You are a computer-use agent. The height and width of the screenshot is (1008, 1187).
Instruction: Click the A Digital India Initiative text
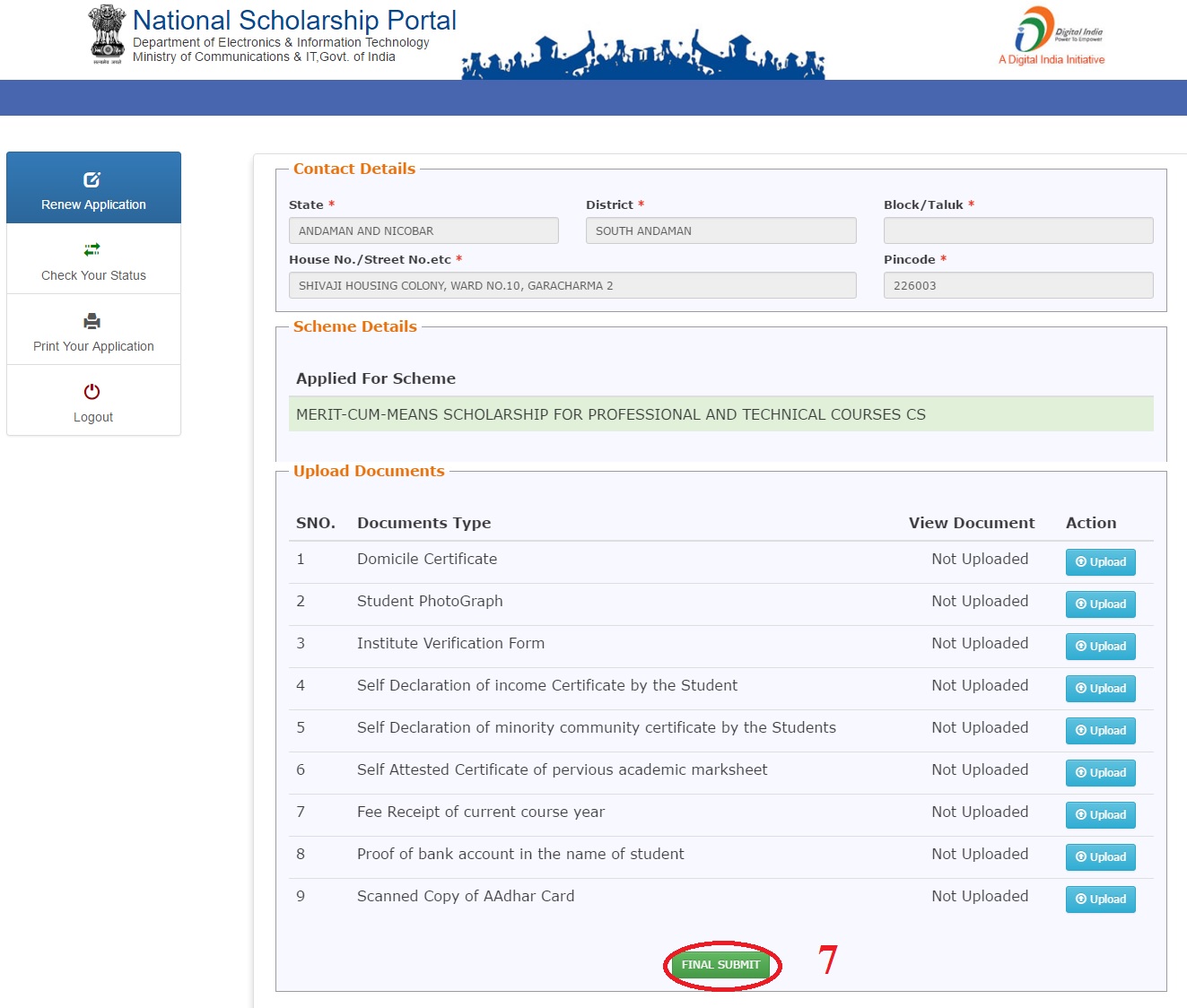(x=1052, y=60)
